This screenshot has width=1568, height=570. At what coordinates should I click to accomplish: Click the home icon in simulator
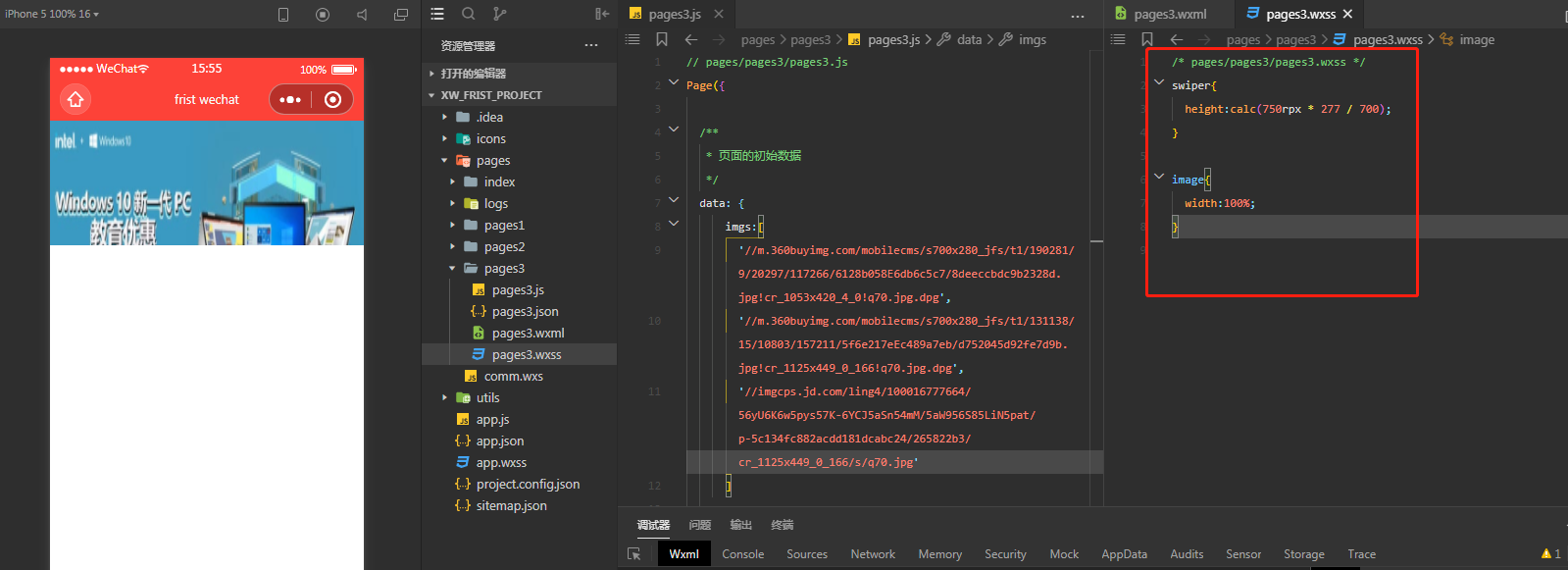(76, 99)
